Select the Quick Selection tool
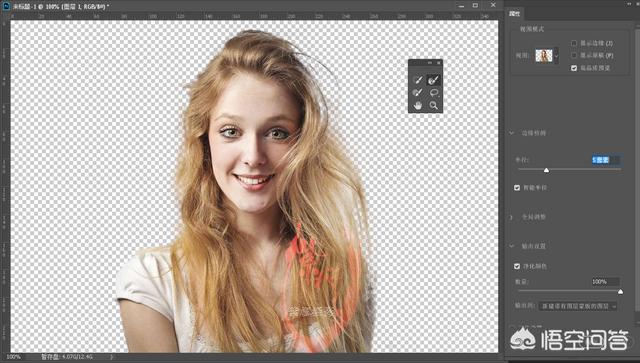 tap(417, 80)
